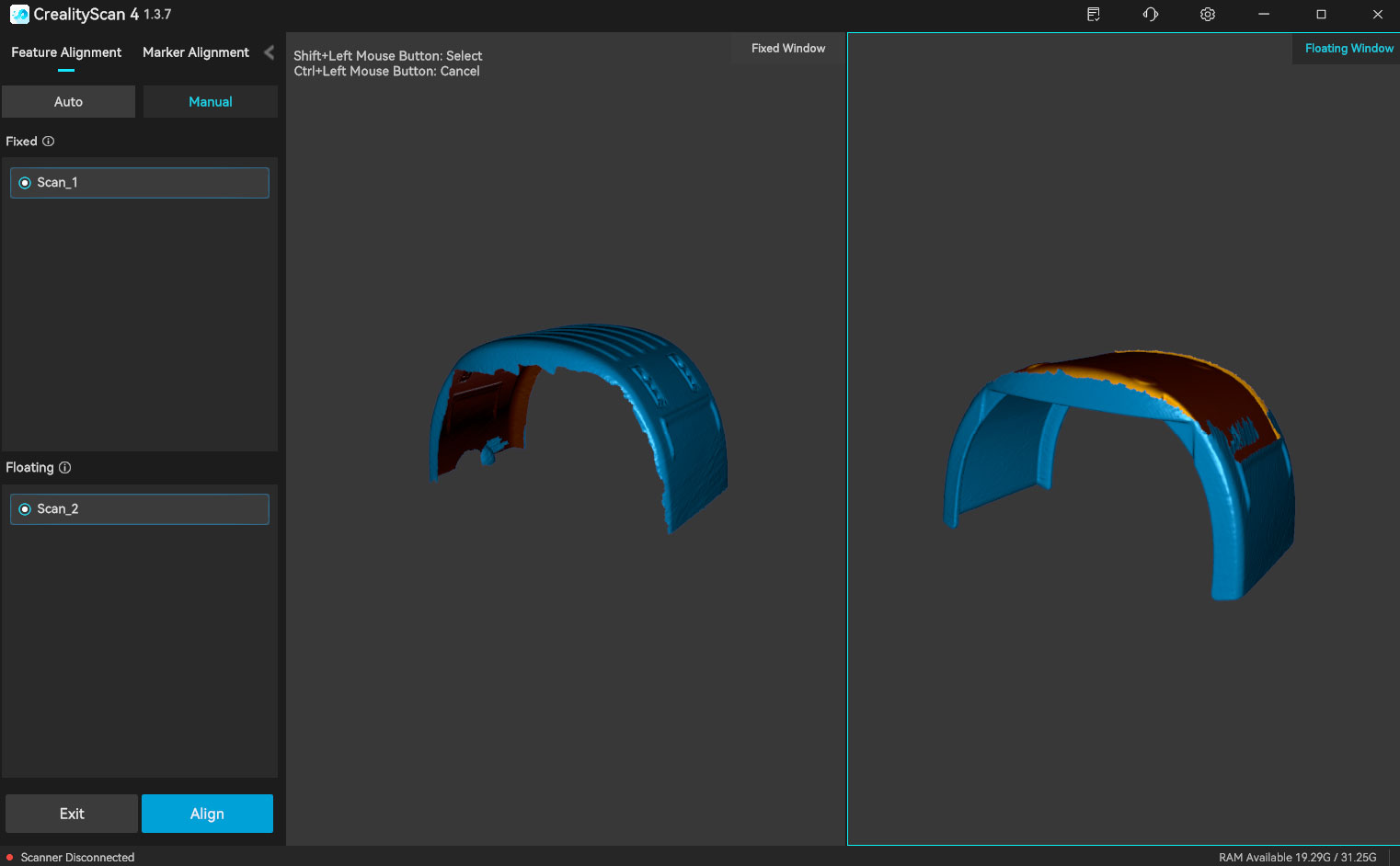Exit the alignment mode with Exit button

coord(72,814)
